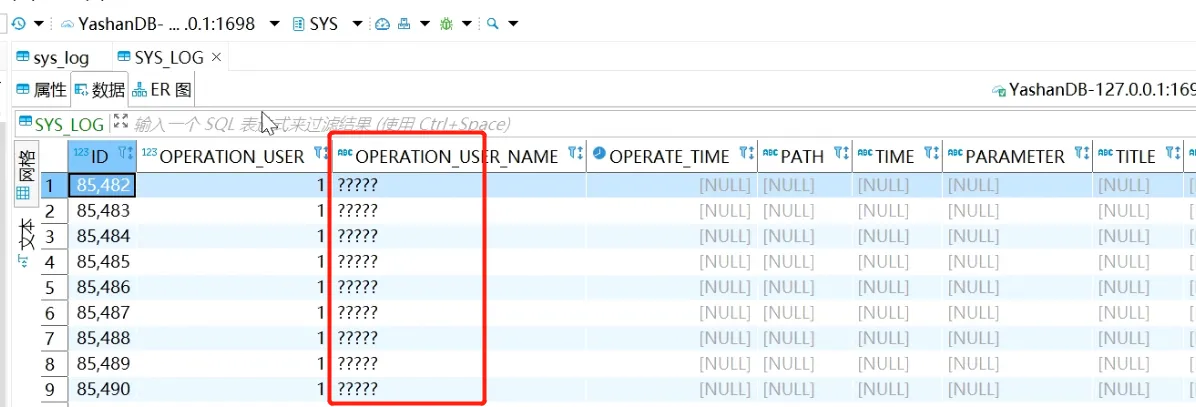Maximize the results panel with expand icon
The height and width of the screenshot is (407, 1196).
click(121, 121)
